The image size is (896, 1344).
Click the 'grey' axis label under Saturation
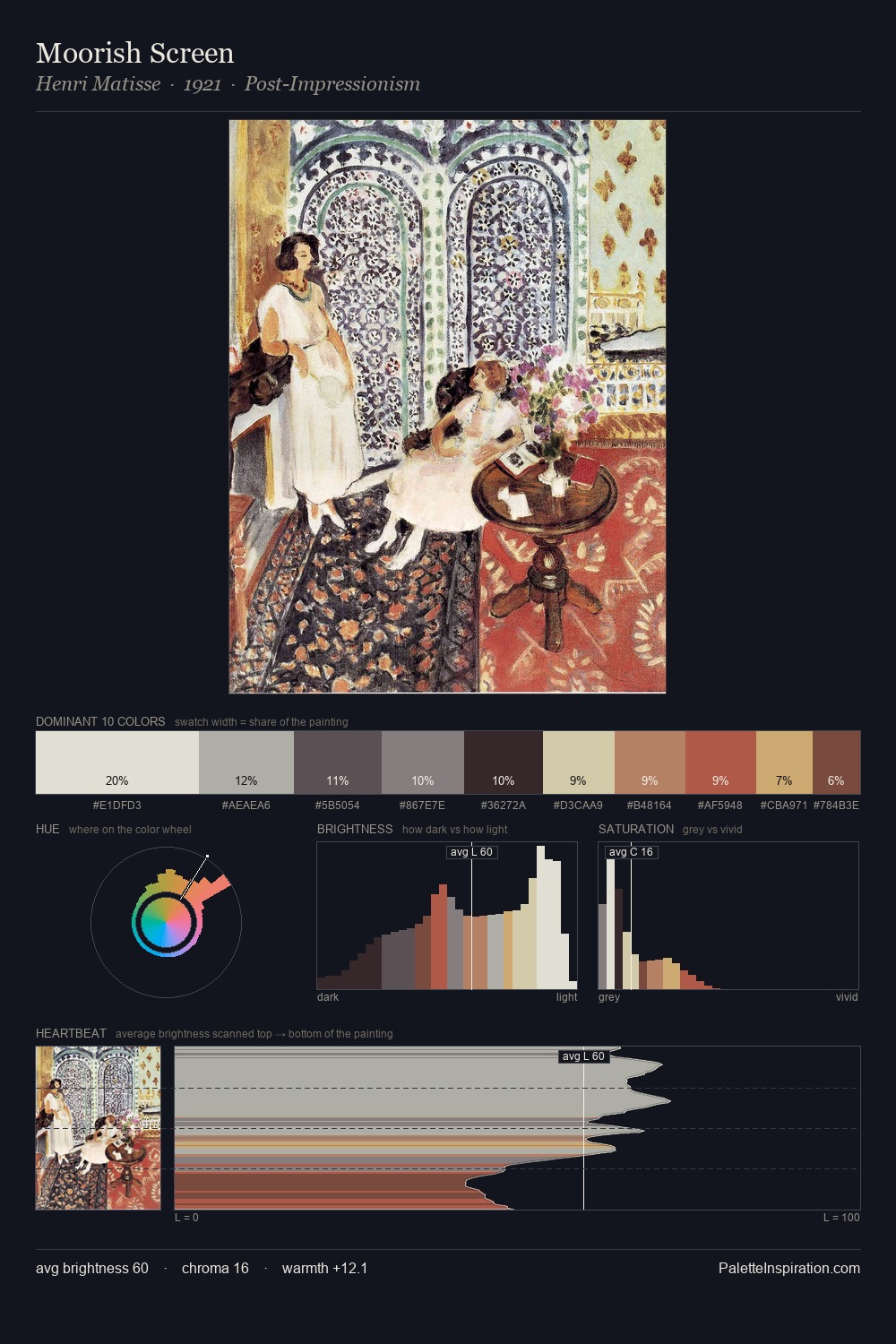(609, 996)
